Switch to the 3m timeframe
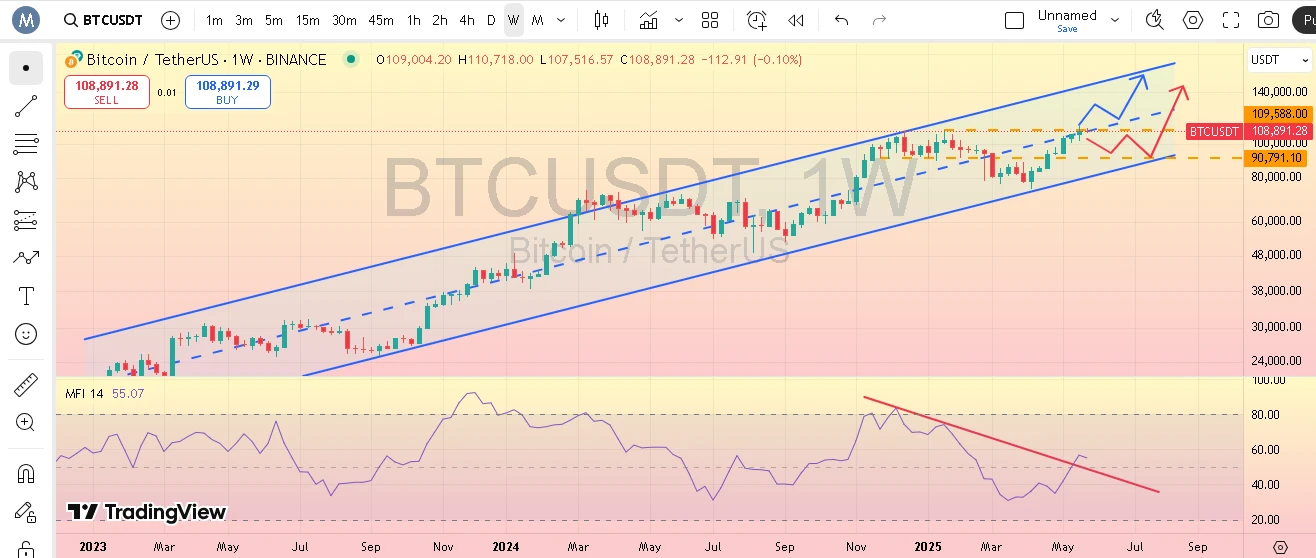This screenshot has height=558, width=1316. pyautogui.click(x=244, y=20)
